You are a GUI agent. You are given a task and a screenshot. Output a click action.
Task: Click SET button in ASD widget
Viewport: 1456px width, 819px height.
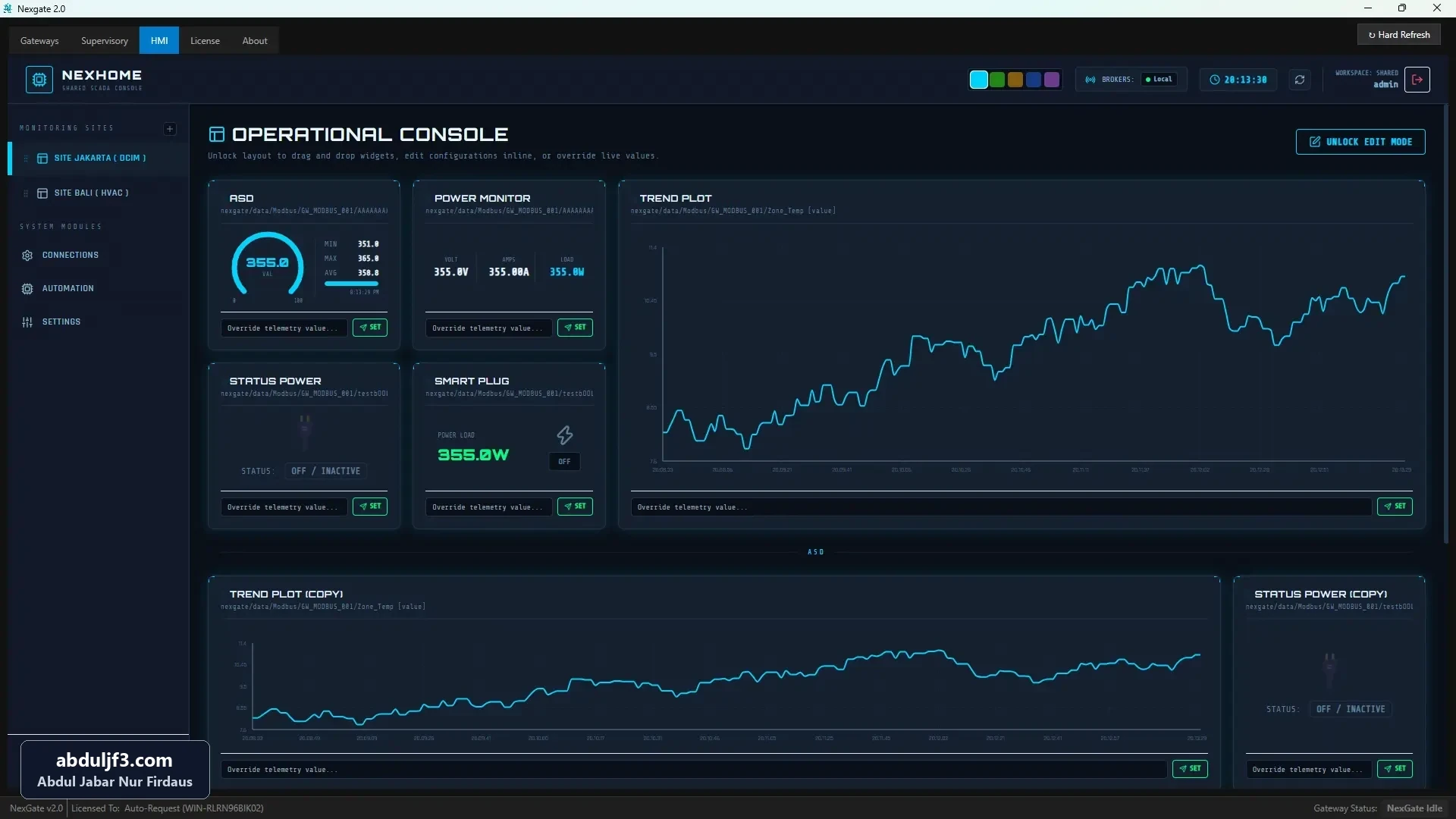(370, 328)
